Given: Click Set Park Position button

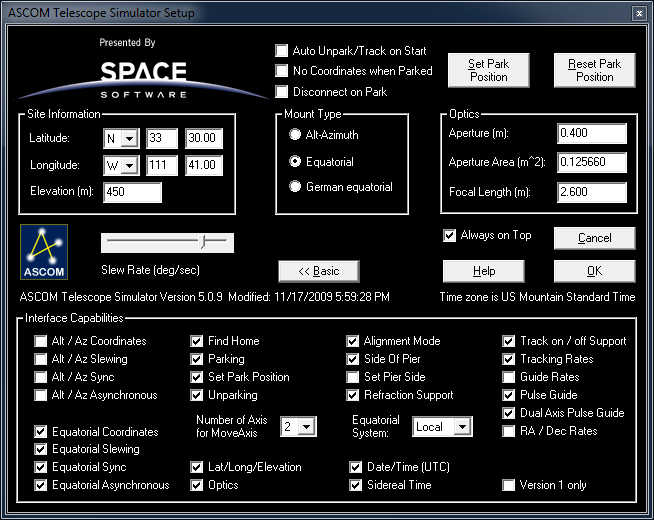Looking at the screenshot, I should [488, 70].
